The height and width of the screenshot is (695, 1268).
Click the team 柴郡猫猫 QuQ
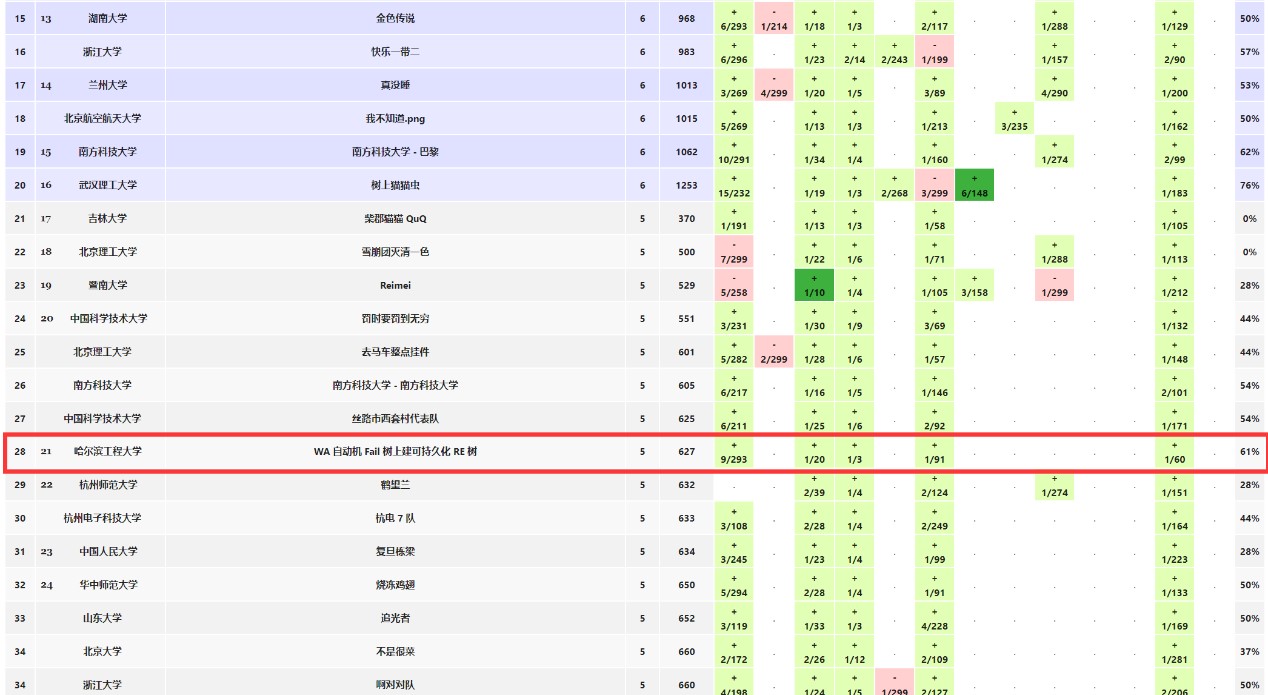coord(395,218)
